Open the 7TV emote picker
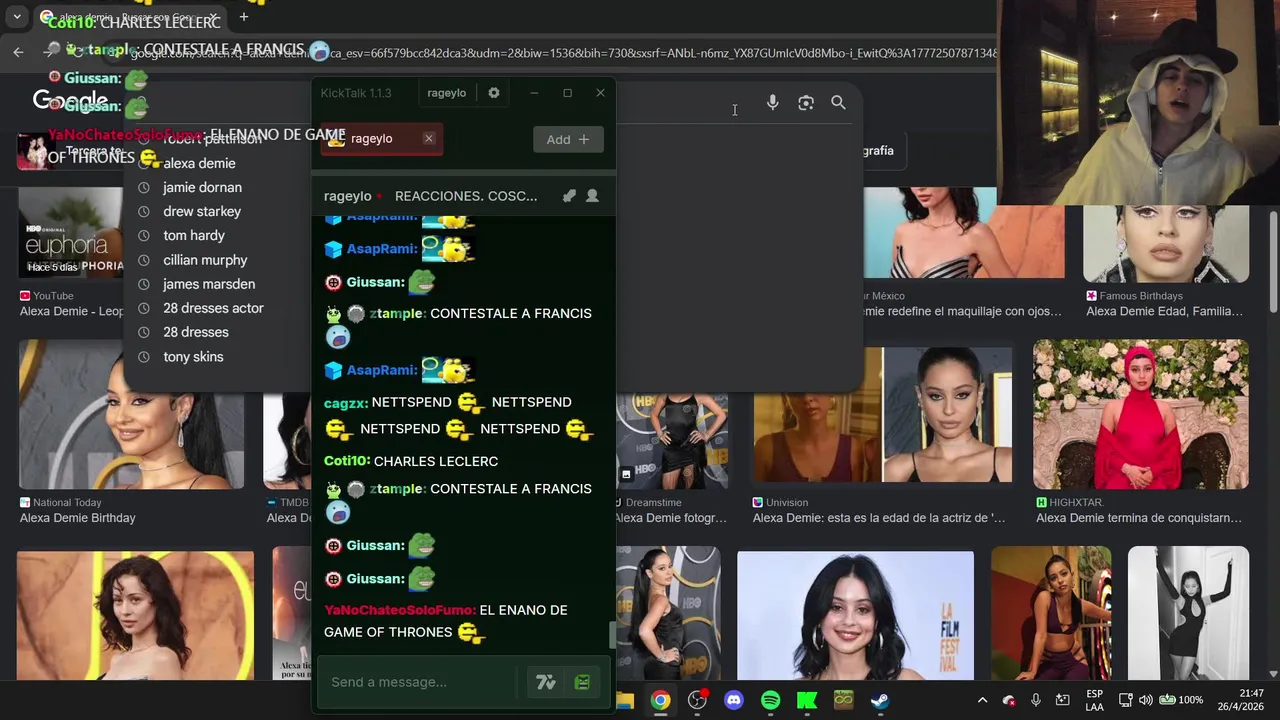Viewport: 1280px width, 720px height. (545, 682)
